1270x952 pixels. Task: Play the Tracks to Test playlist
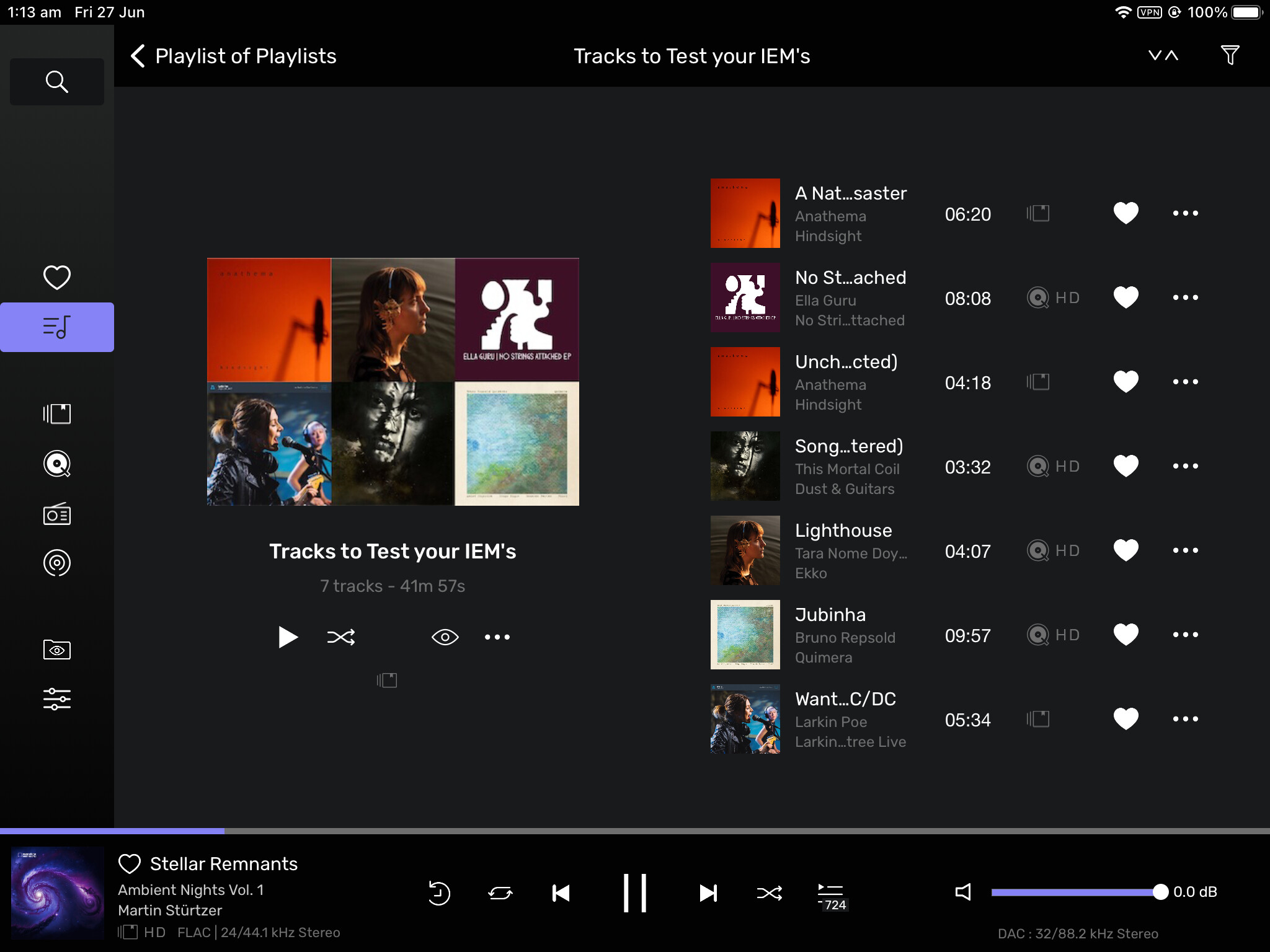pyautogui.click(x=287, y=637)
